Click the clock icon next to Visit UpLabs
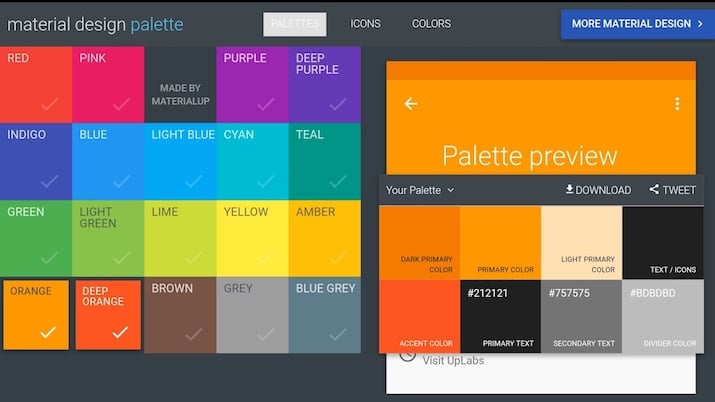Image resolution: width=715 pixels, height=402 pixels. click(407, 356)
